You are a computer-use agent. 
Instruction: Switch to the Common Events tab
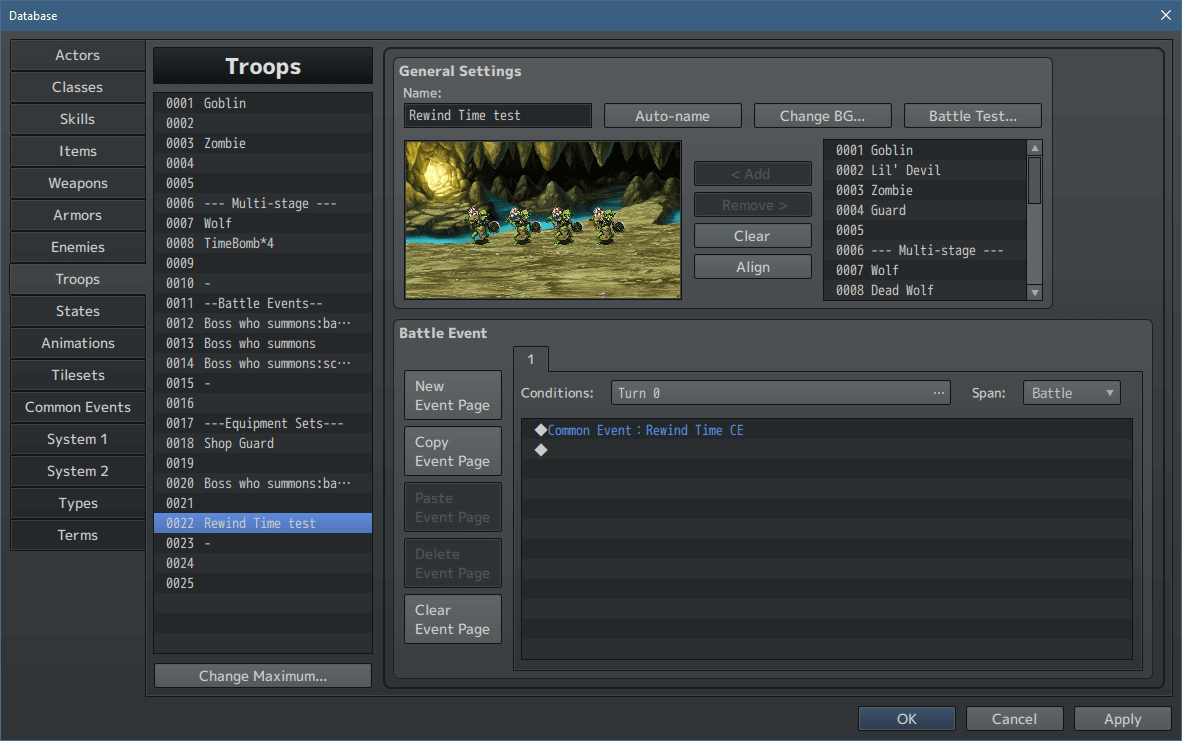77,407
